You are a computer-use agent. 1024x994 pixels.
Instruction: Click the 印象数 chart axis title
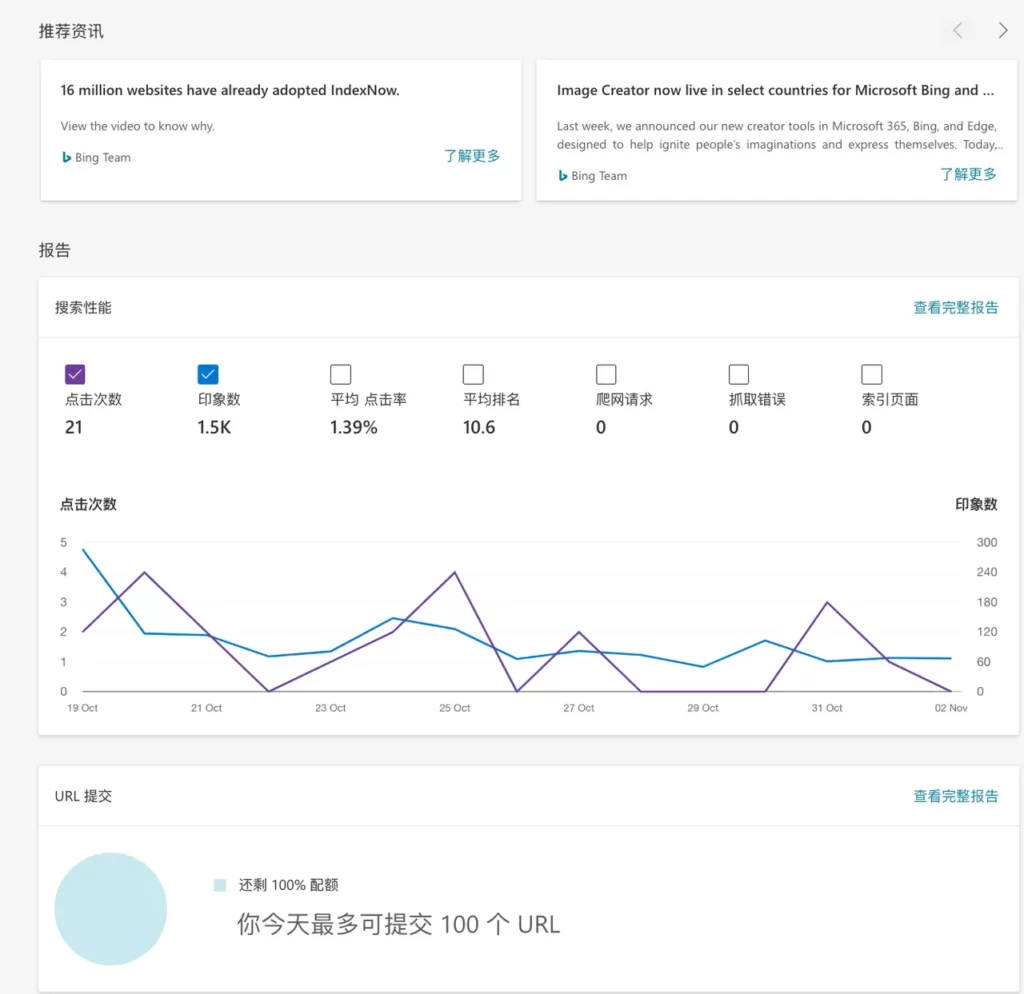click(x=976, y=504)
